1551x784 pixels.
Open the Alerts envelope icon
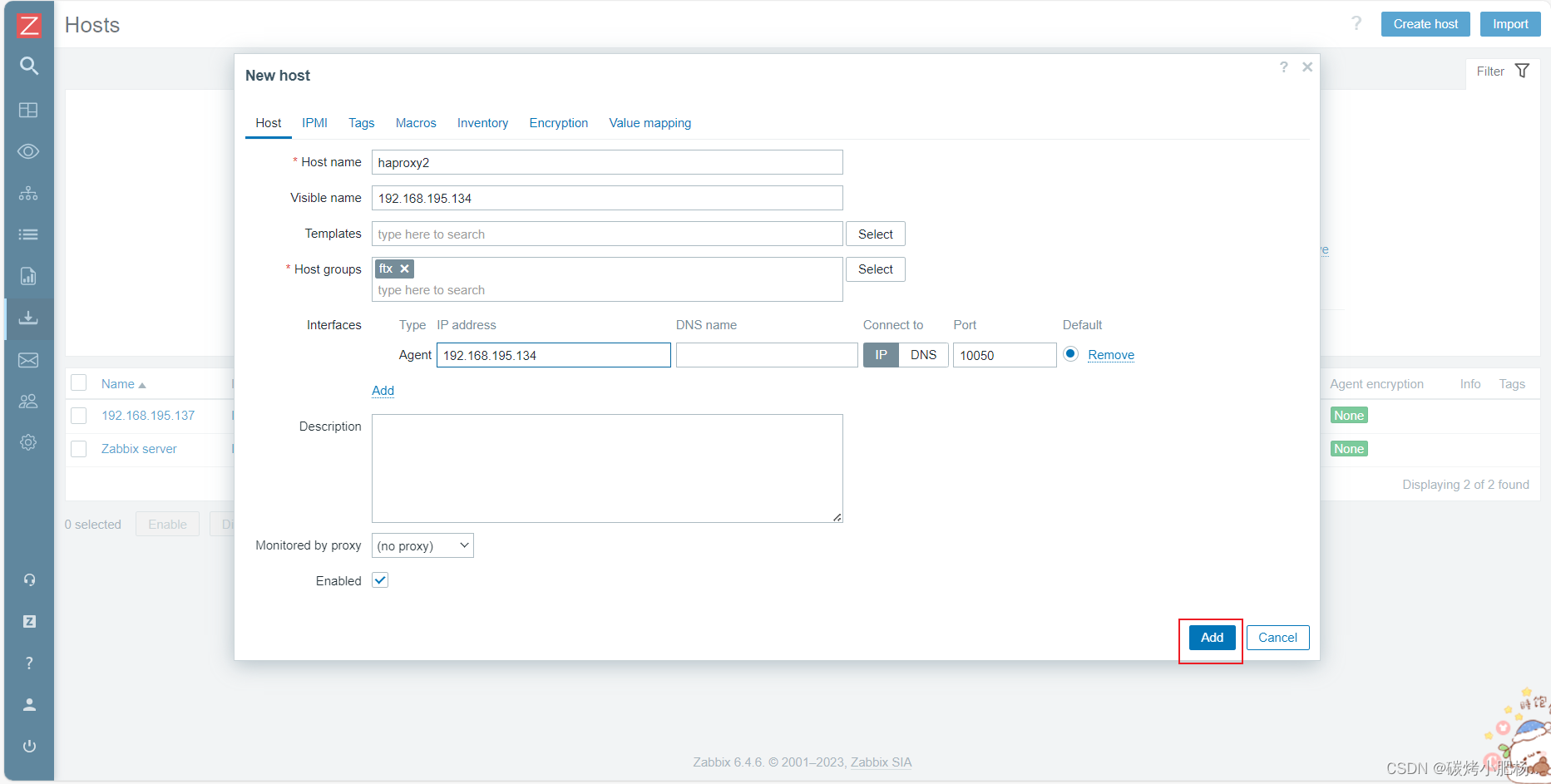click(29, 360)
